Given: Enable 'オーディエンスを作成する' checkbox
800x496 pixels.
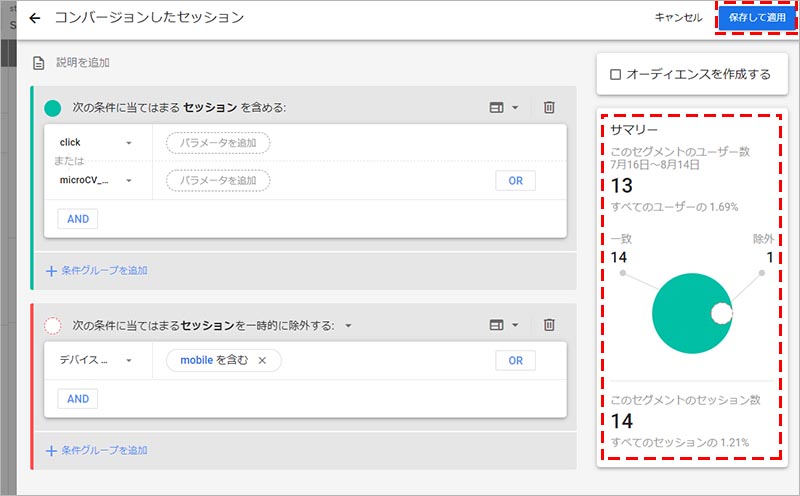Looking at the screenshot, I should pos(616,74).
